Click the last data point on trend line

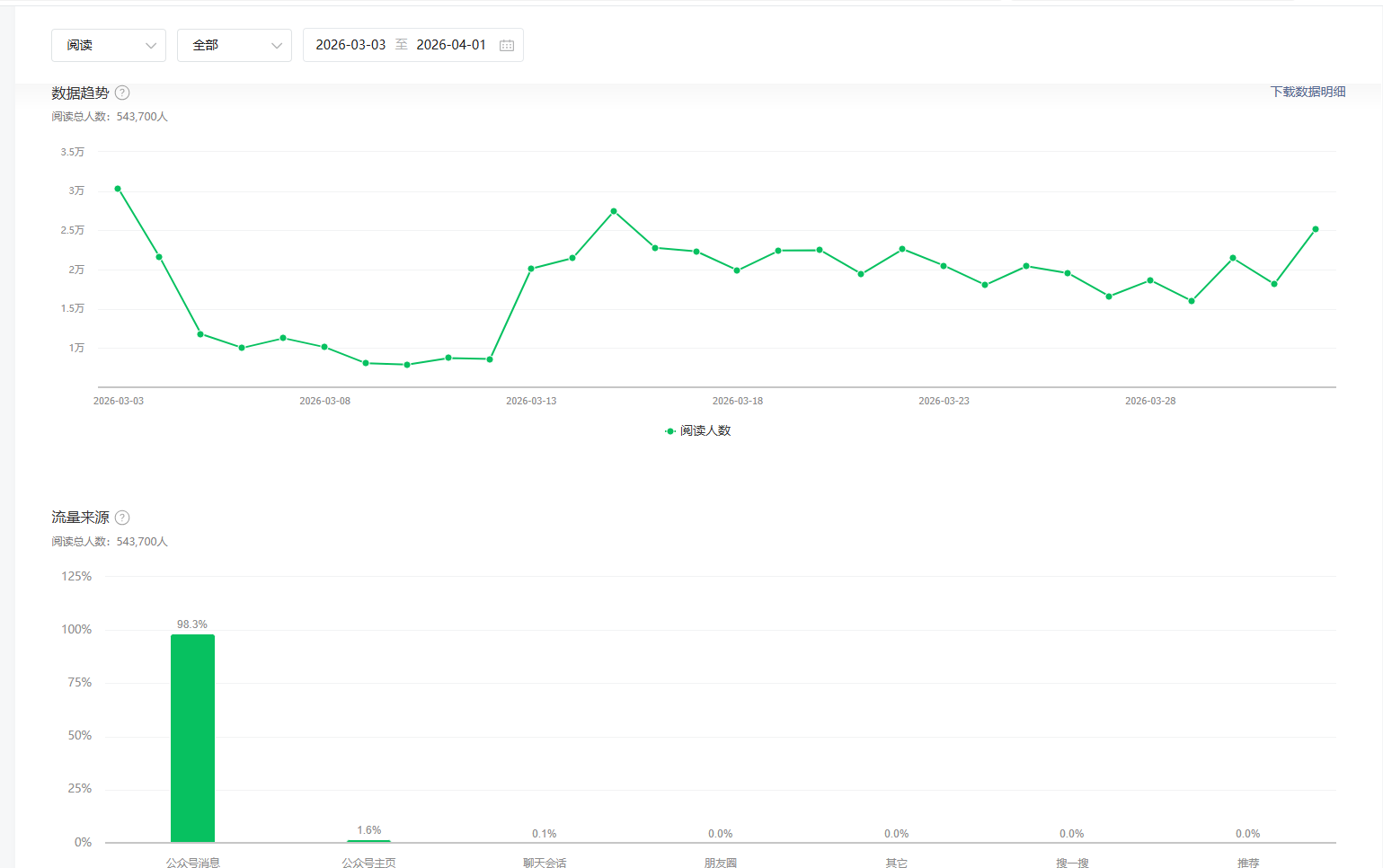(x=1316, y=229)
